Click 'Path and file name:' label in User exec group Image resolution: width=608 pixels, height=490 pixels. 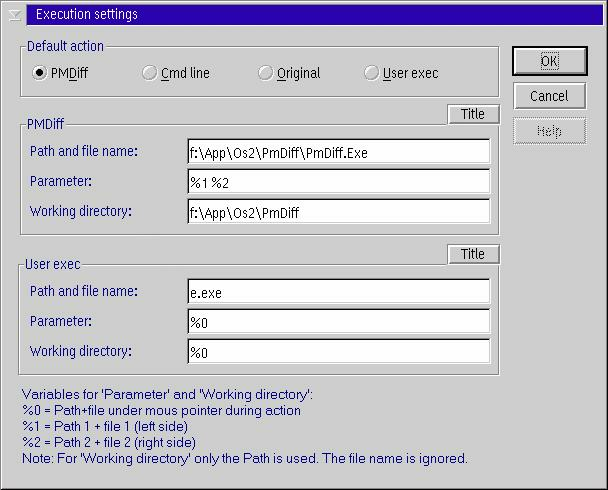84,291
